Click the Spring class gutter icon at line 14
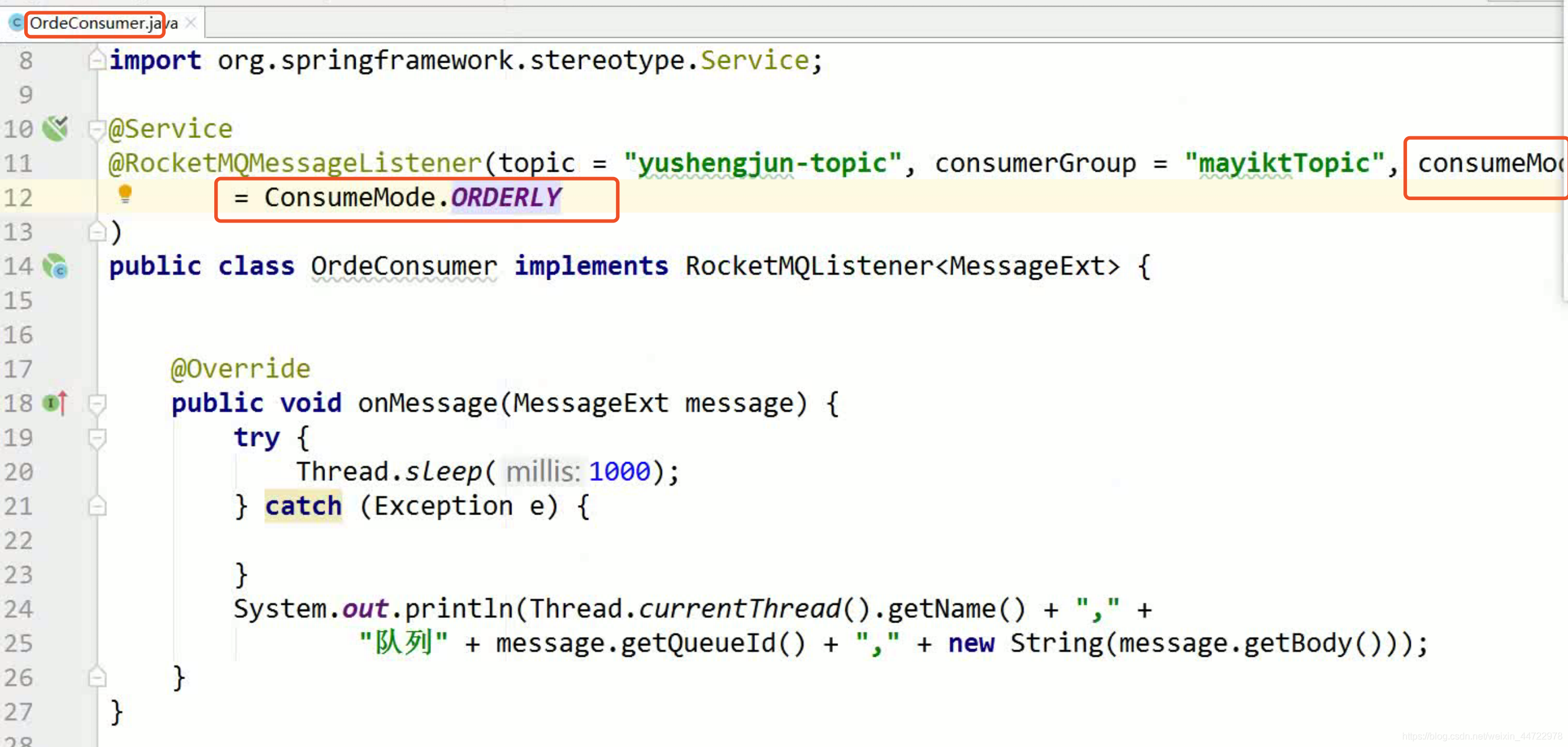Image resolution: width=1568 pixels, height=747 pixels. pyautogui.click(x=55, y=266)
